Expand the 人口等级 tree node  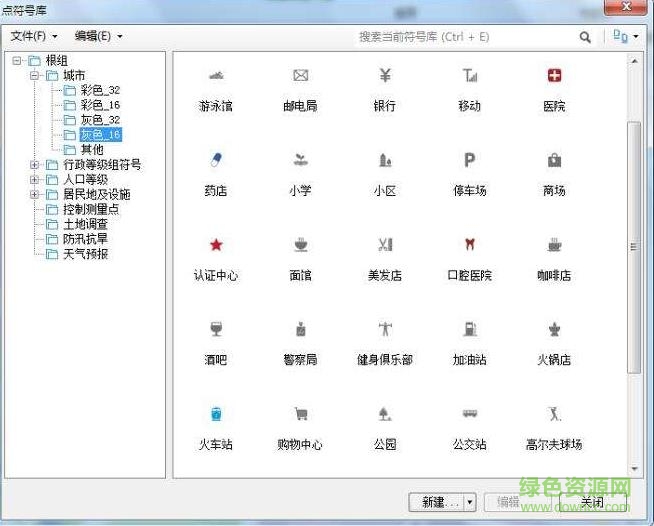point(35,180)
